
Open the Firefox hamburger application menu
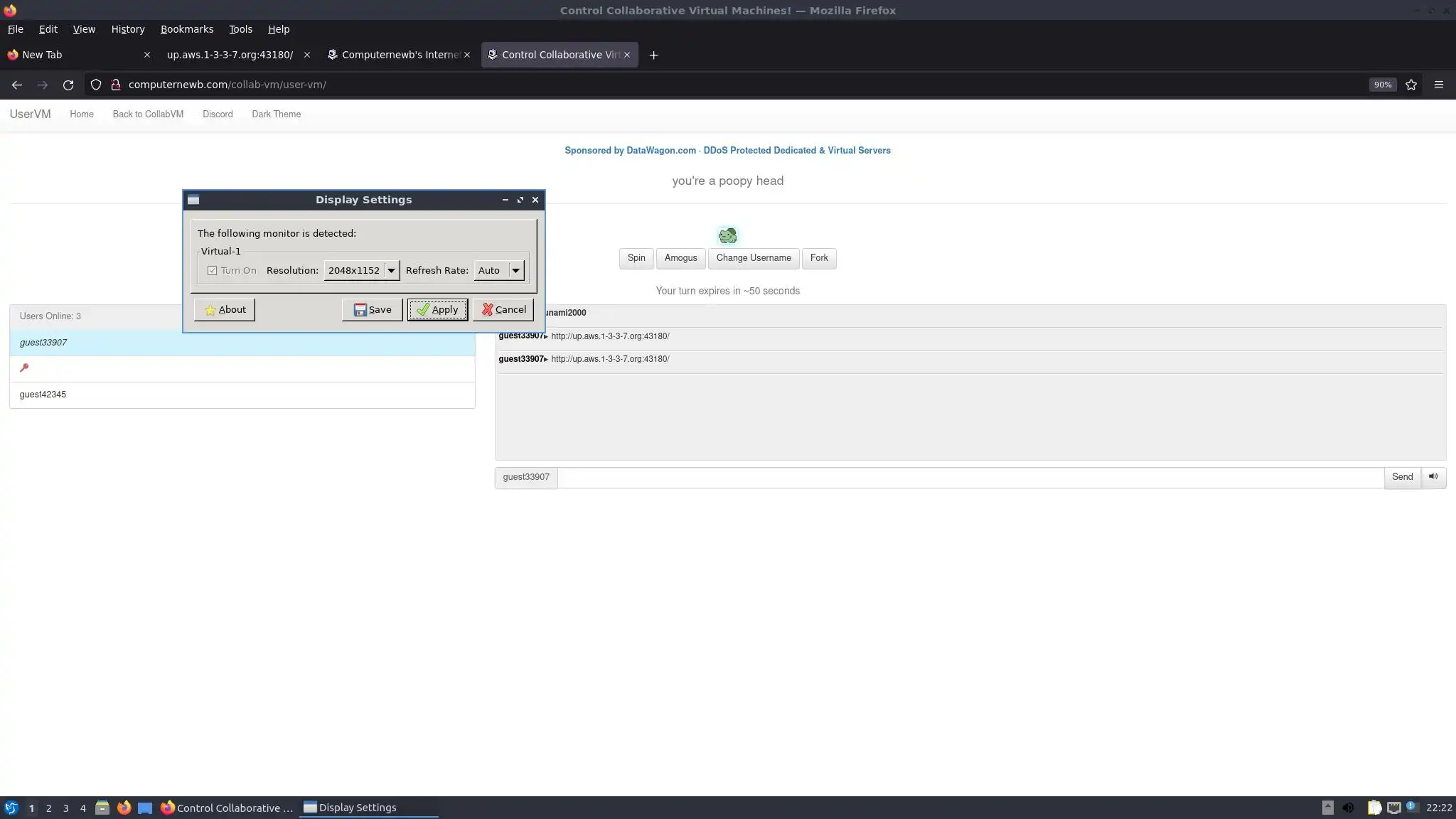pos(1439,85)
